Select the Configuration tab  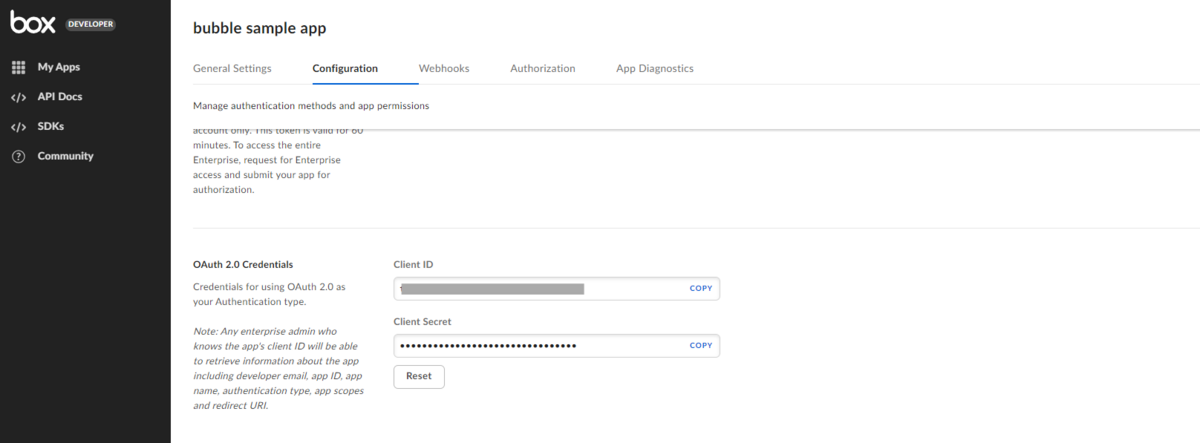[345, 69]
